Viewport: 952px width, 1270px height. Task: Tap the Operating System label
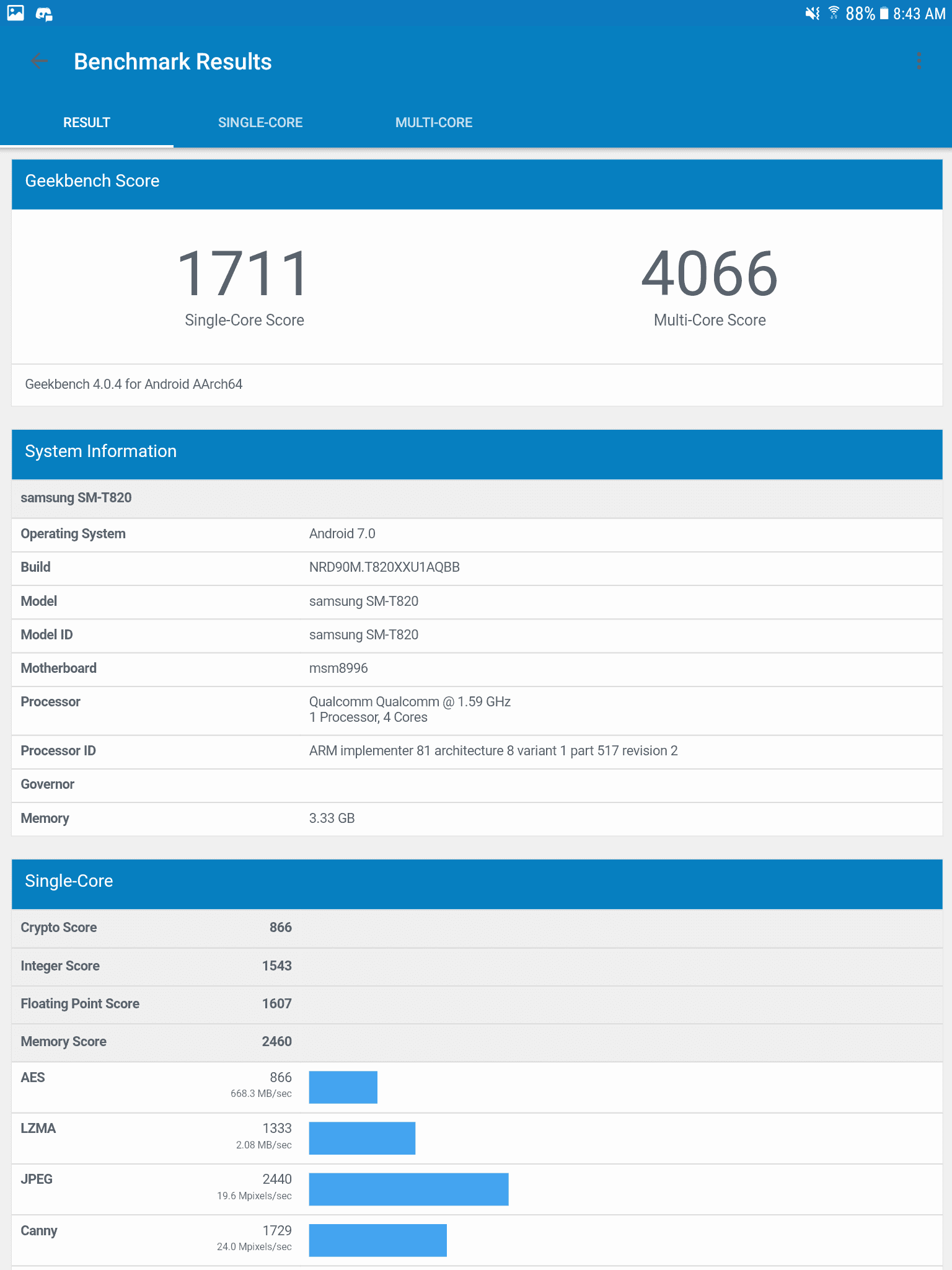(73, 534)
